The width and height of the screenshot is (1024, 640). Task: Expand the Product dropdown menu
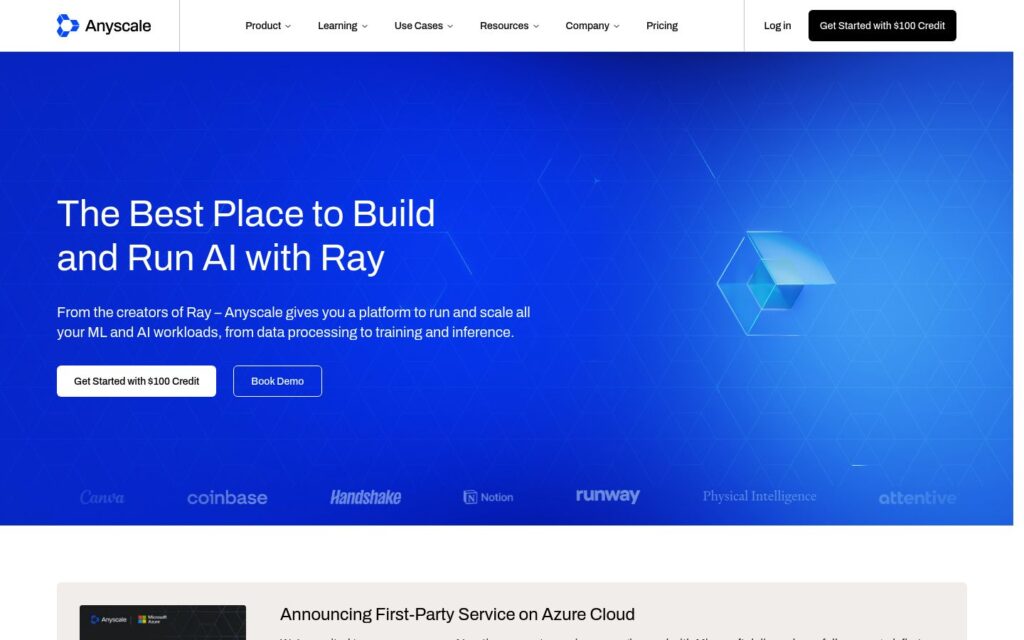point(268,25)
